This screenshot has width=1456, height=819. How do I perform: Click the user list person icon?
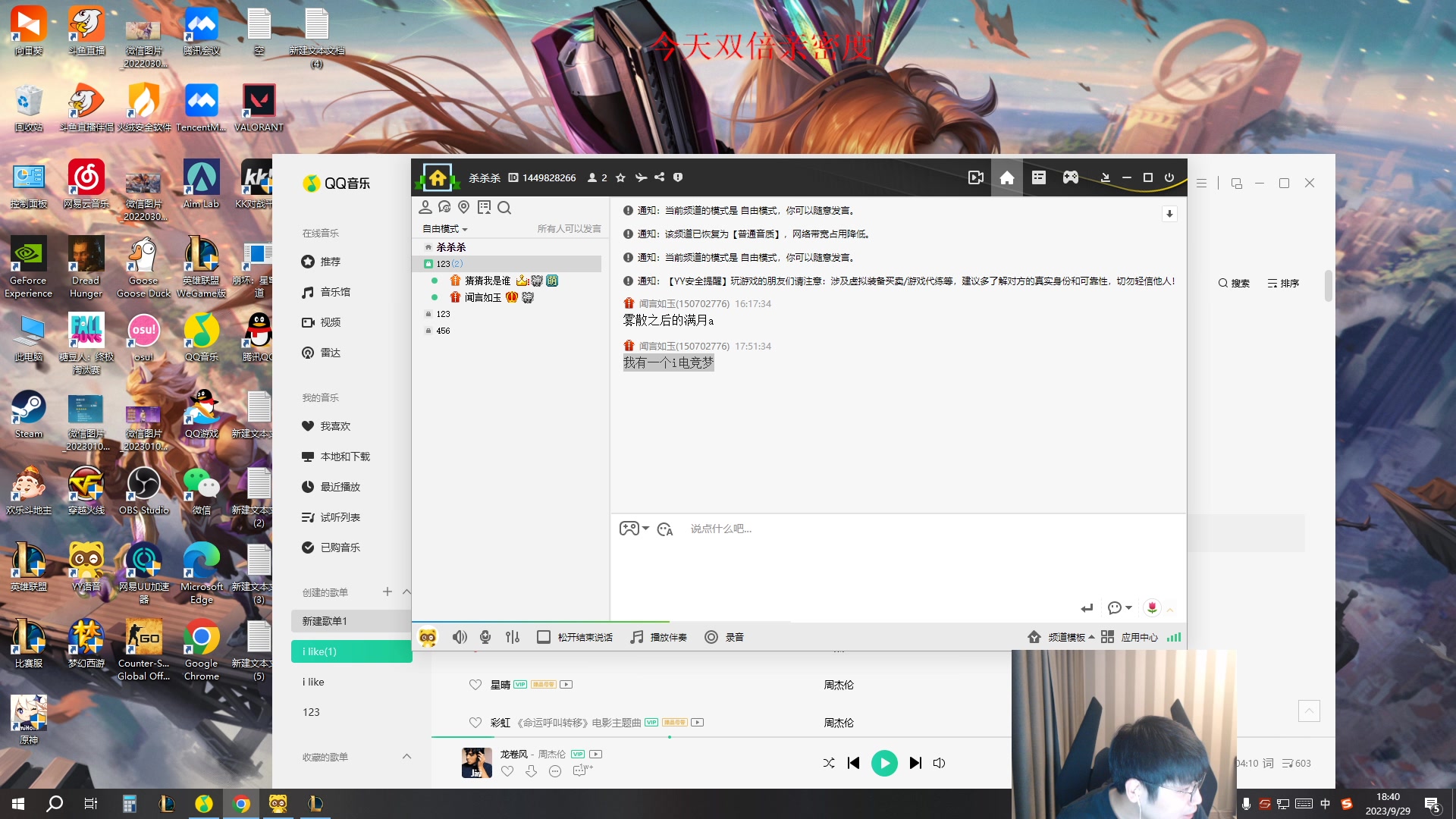pos(425,207)
